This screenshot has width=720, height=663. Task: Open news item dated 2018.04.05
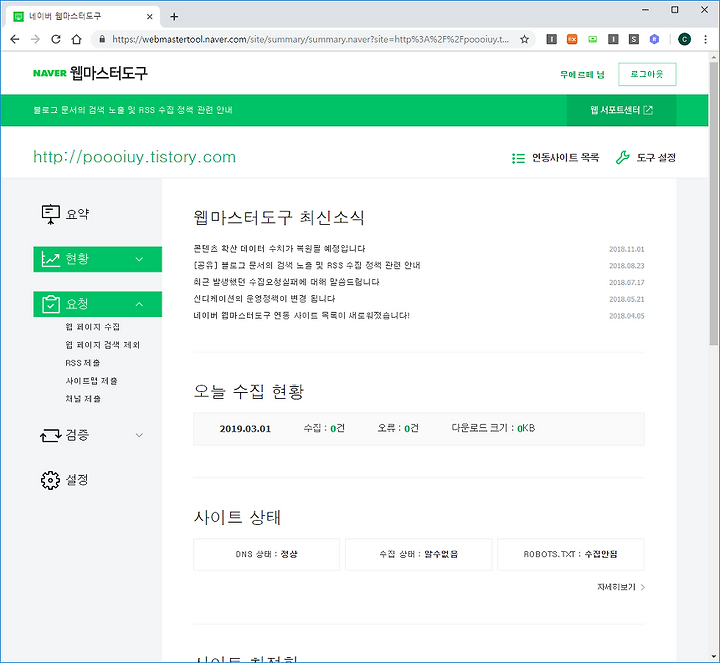click(301, 315)
